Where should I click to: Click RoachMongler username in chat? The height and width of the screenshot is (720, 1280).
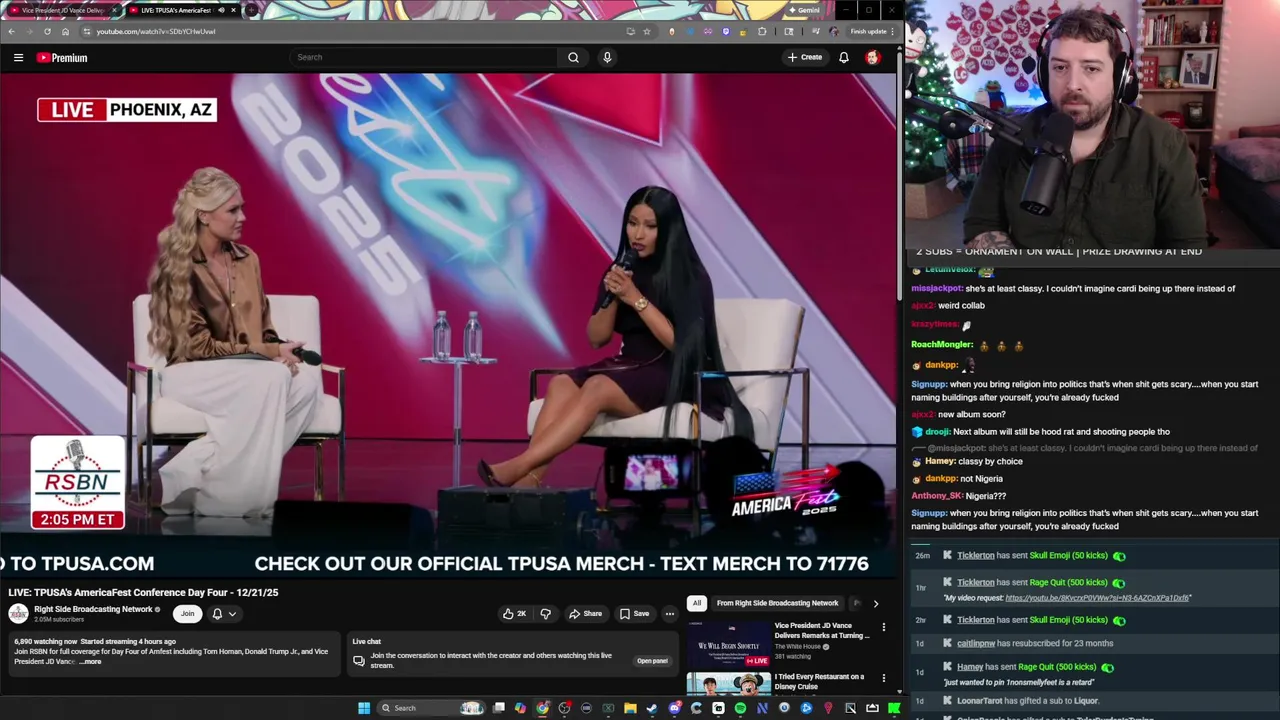[x=942, y=345]
